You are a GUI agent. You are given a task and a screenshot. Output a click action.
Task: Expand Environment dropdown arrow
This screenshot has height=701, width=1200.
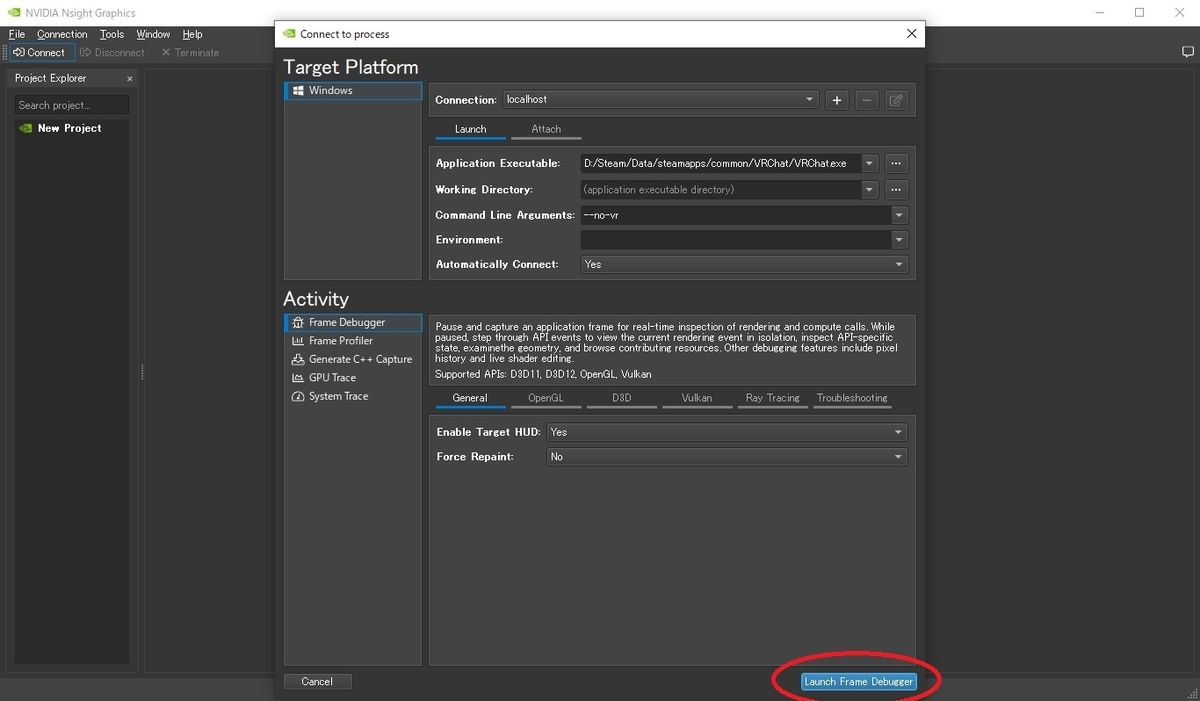point(899,240)
